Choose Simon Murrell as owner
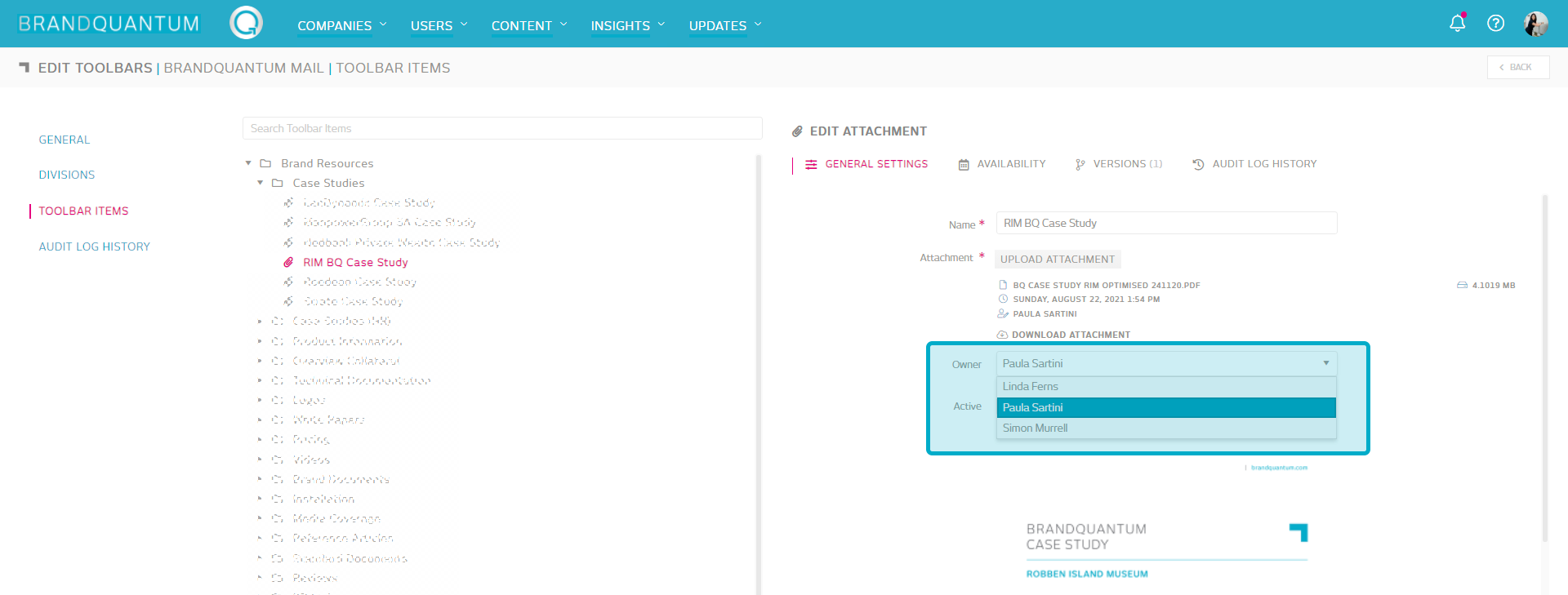This screenshot has width=1568, height=595. [1166, 428]
